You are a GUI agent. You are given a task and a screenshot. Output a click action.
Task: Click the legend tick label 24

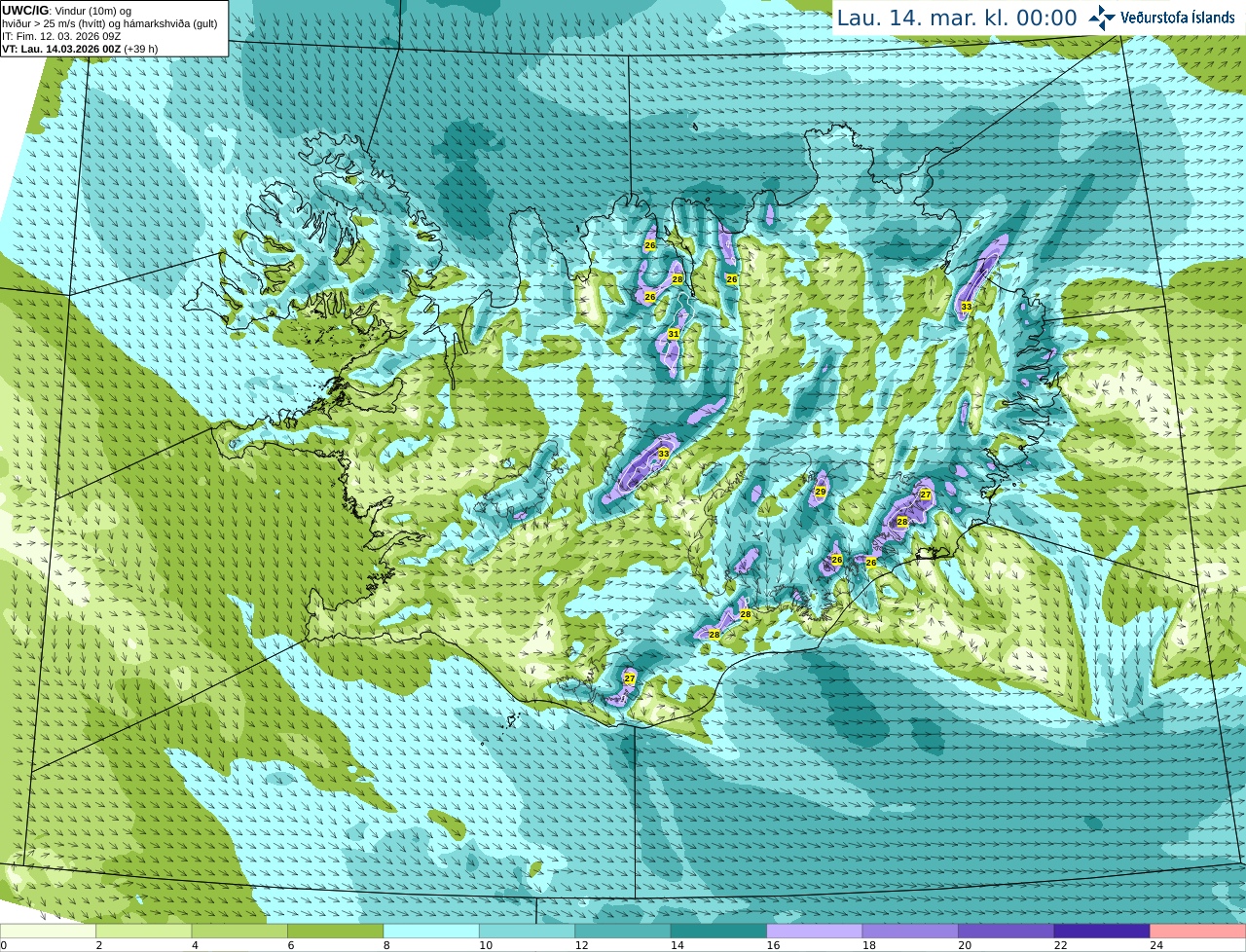click(1156, 945)
